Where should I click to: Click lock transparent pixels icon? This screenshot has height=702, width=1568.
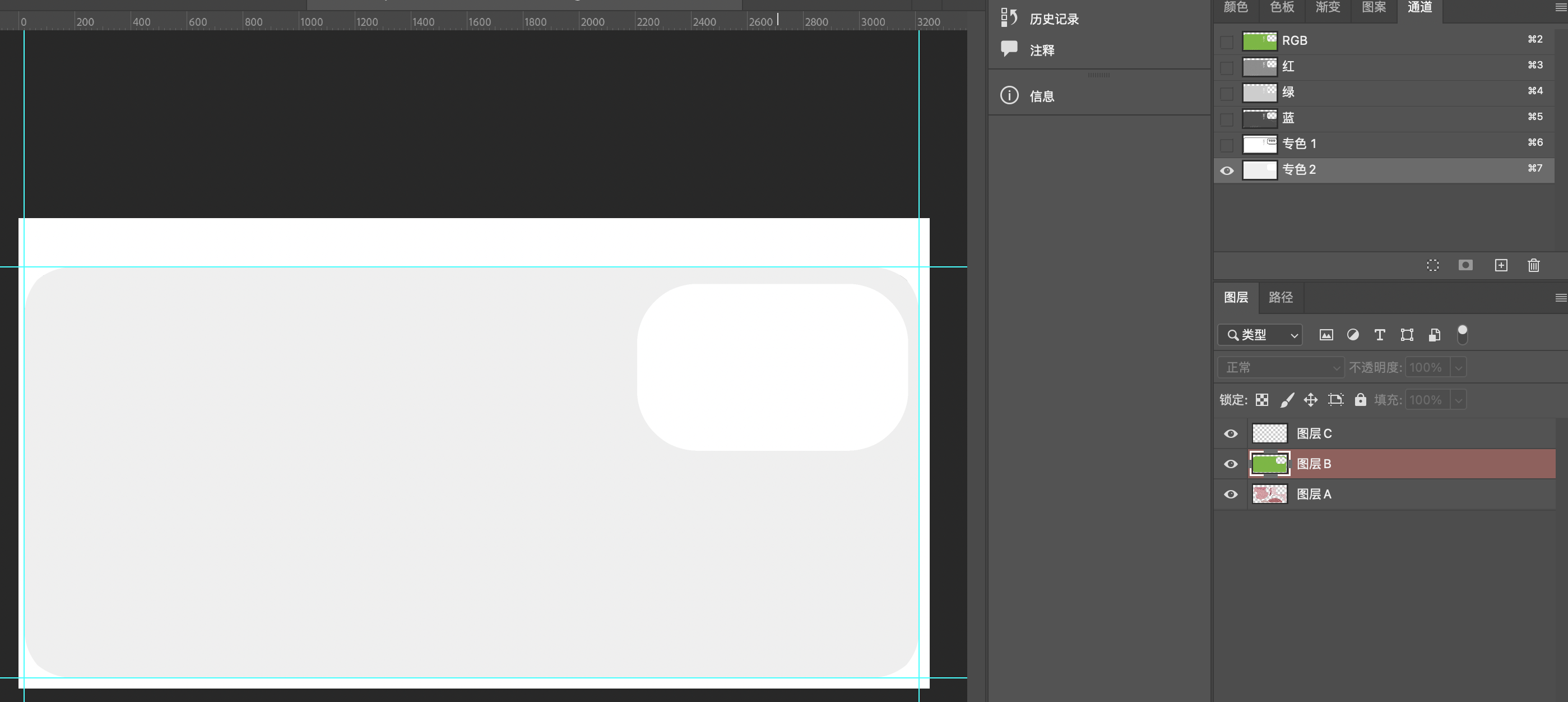pyautogui.click(x=1262, y=400)
